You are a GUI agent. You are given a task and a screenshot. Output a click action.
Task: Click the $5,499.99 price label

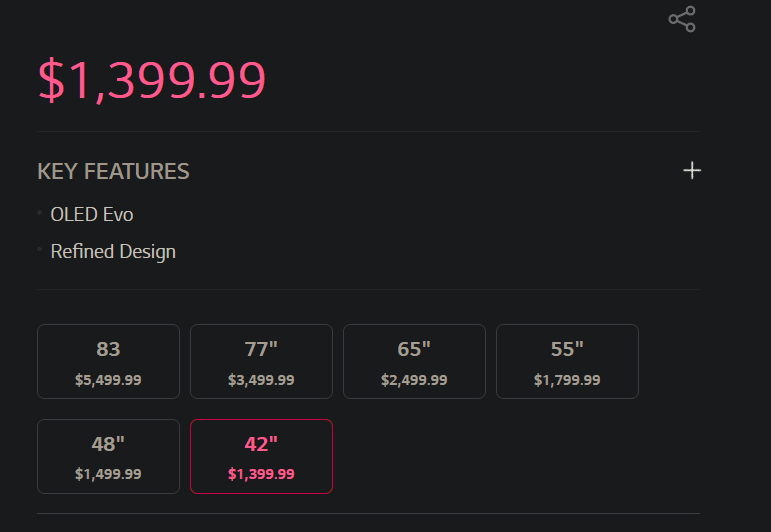108,380
